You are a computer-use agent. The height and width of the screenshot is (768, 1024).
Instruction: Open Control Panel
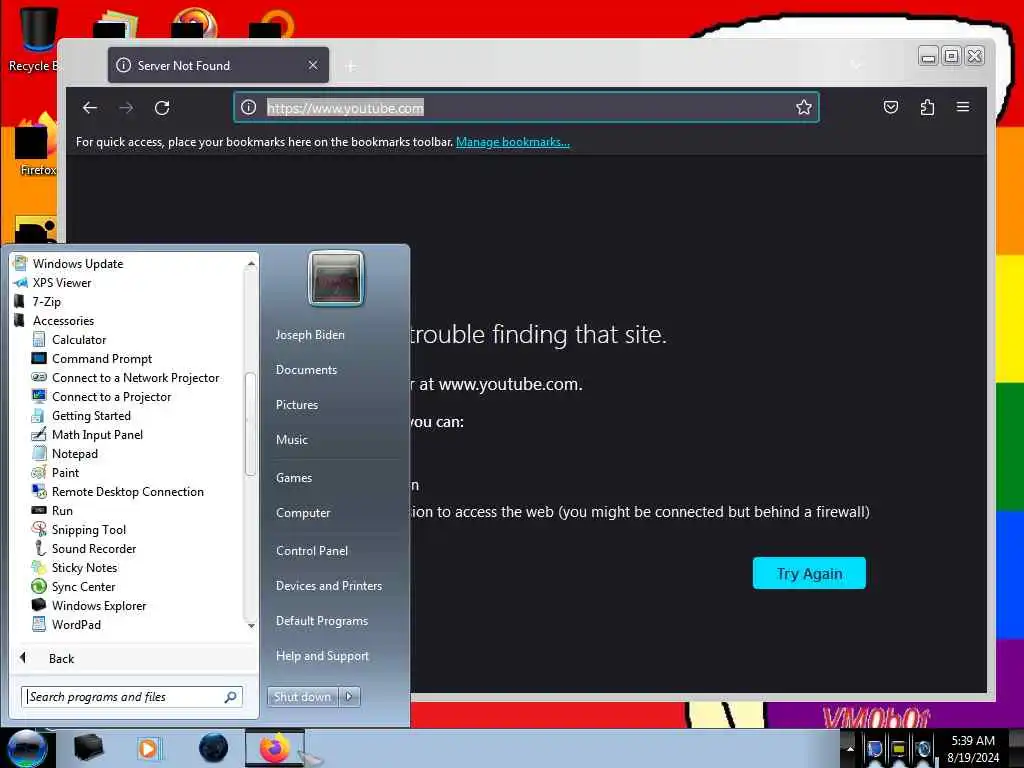click(312, 551)
